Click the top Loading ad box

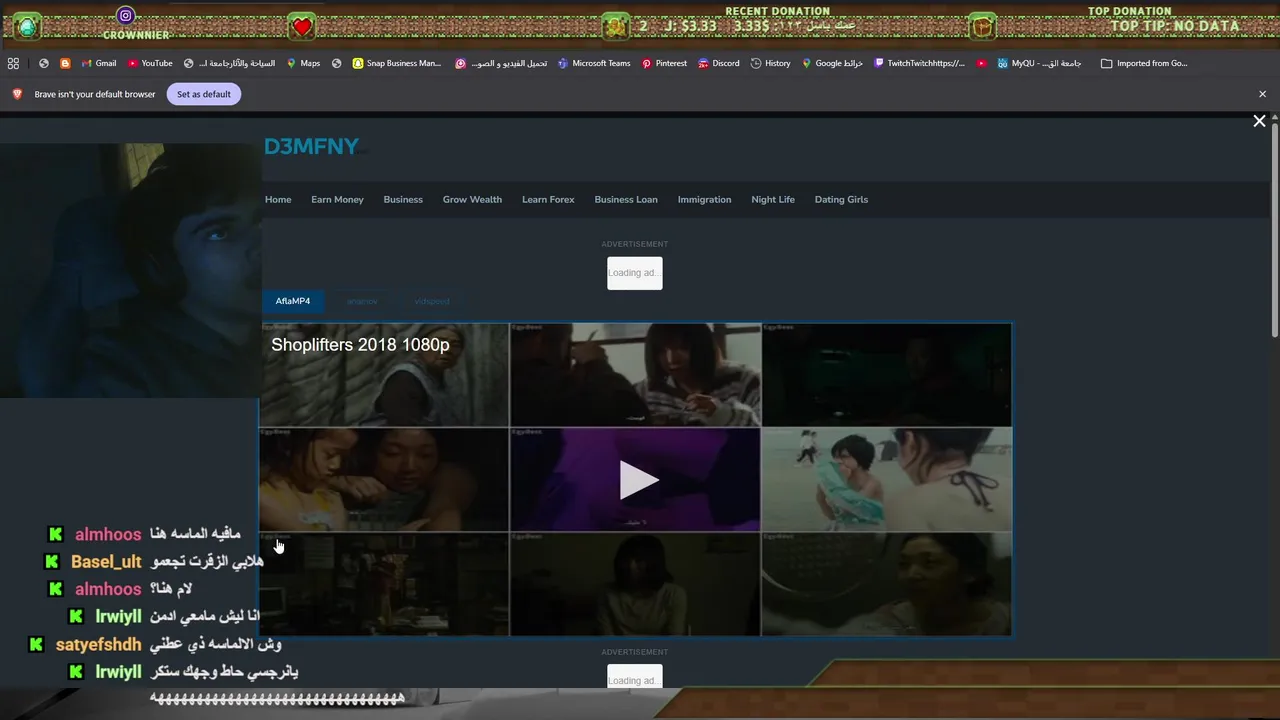(x=635, y=273)
